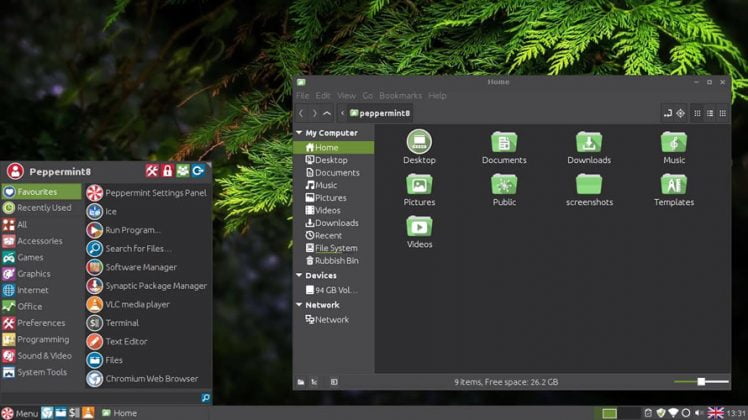Select Home in the sidebar

(x=333, y=147)
